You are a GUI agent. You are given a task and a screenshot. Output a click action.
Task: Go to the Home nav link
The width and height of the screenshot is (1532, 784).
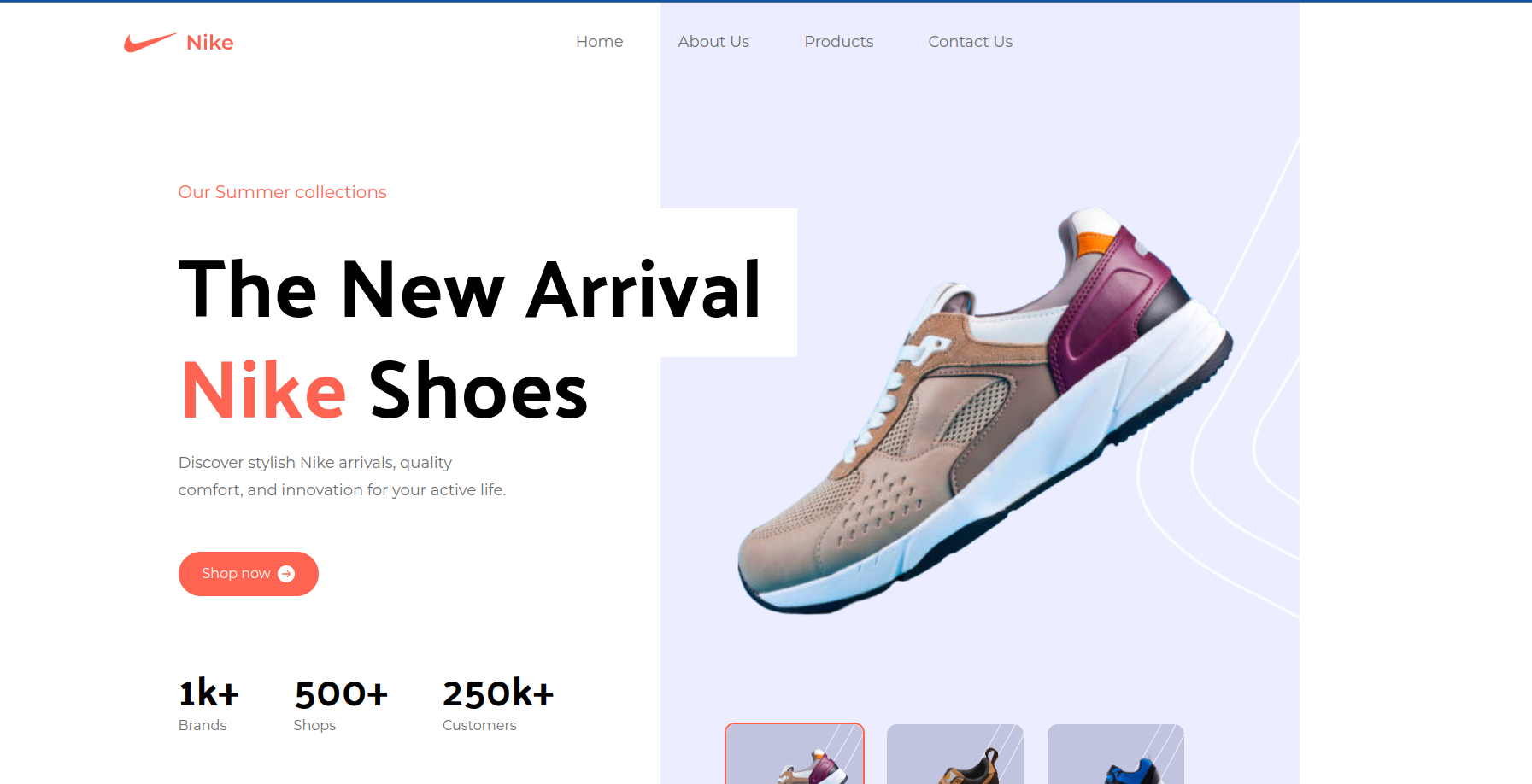pyautogui.click(x=599, y=42)
